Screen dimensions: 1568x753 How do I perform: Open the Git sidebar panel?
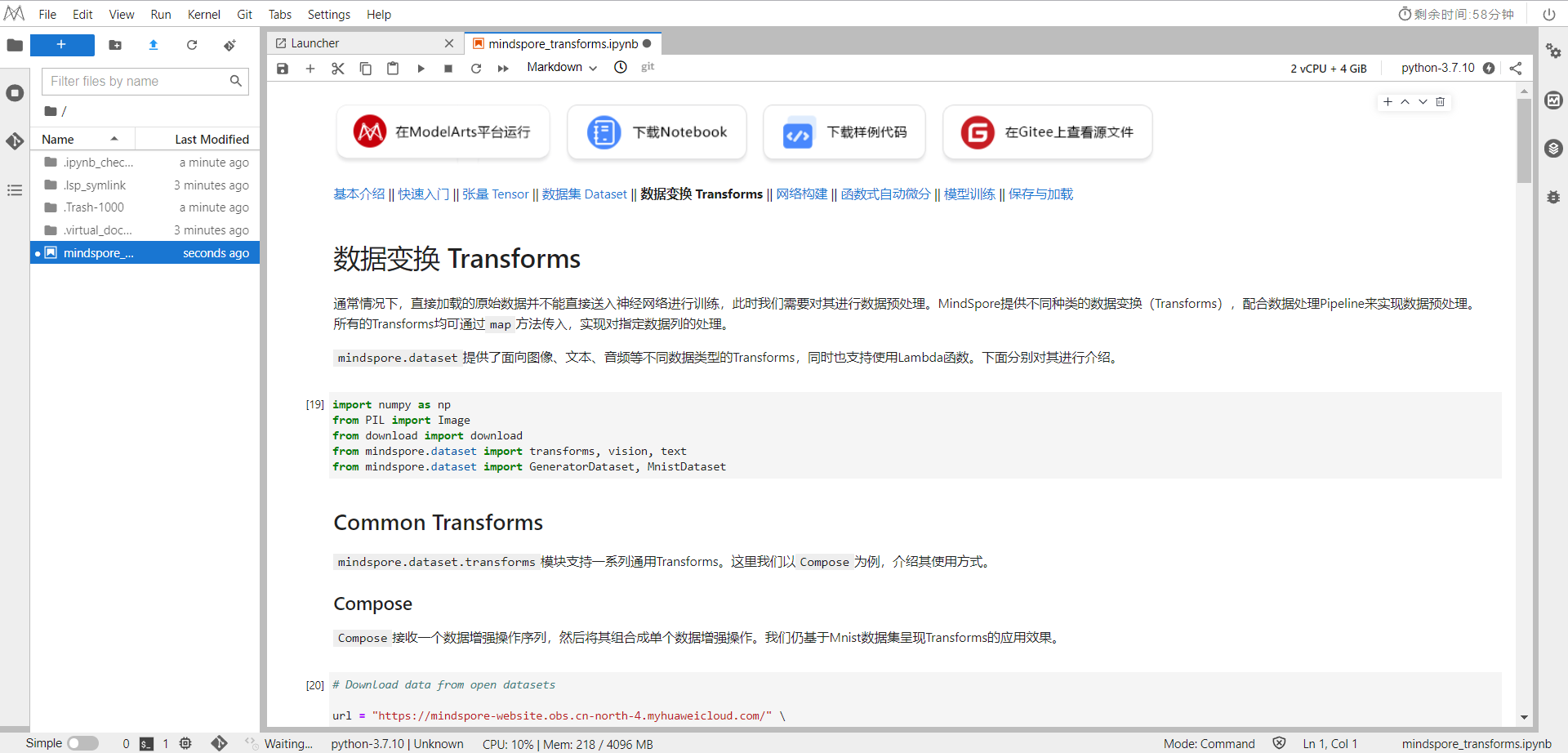point(15,141)
